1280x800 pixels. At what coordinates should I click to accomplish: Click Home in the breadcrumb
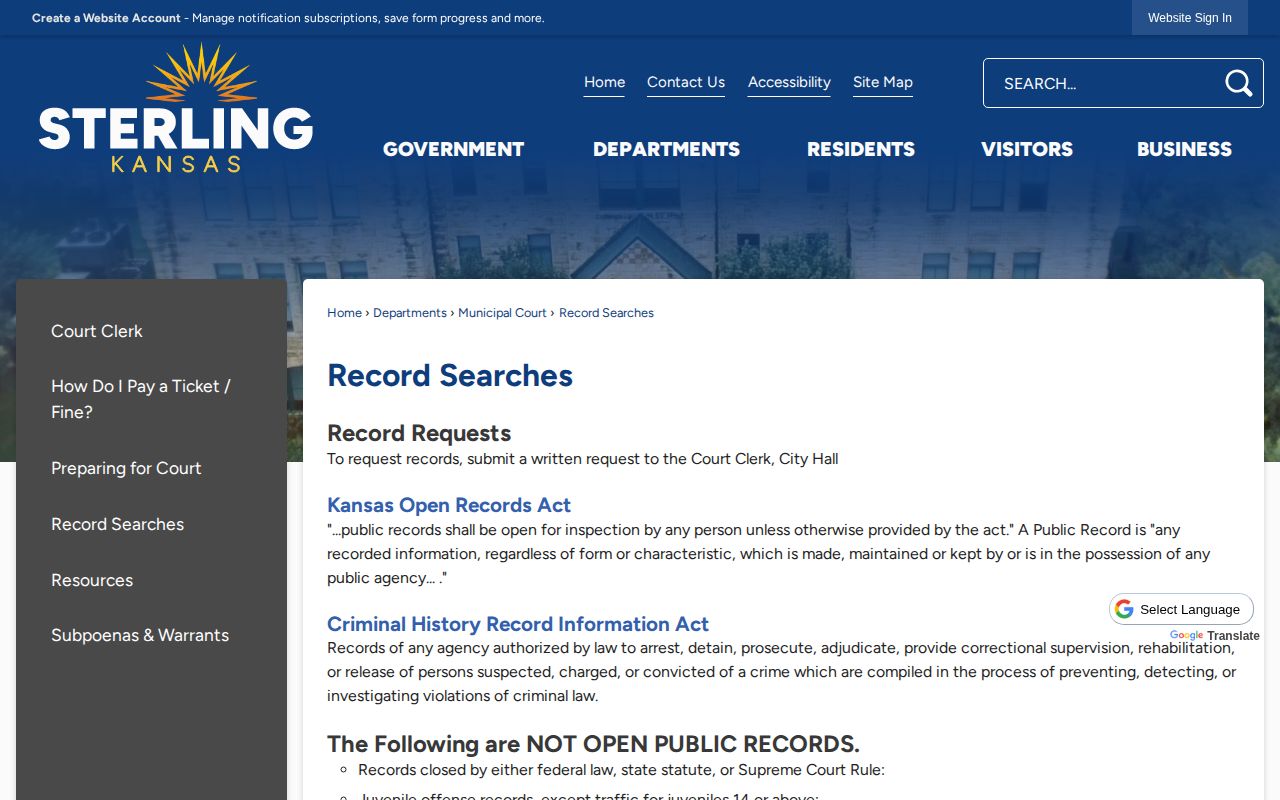[344, 313]
